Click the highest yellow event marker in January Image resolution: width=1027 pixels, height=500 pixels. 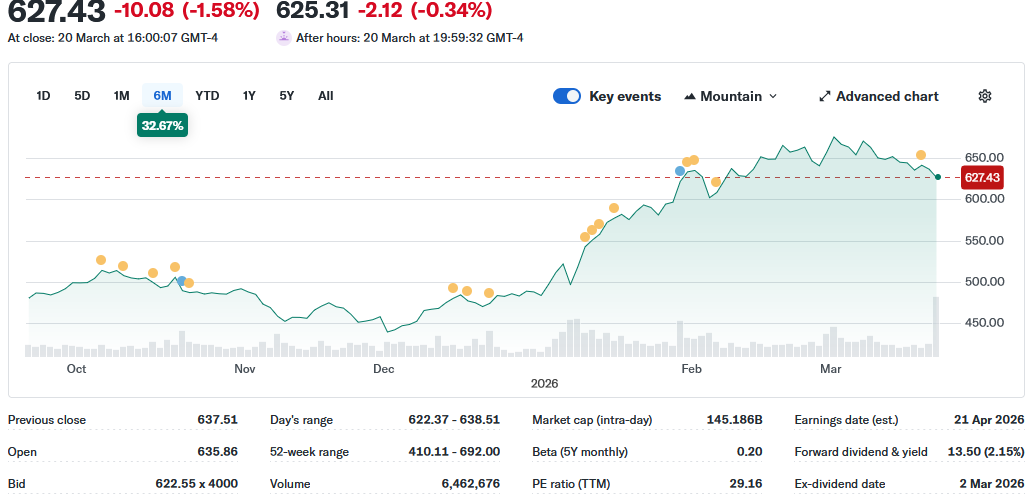point(614,208)
